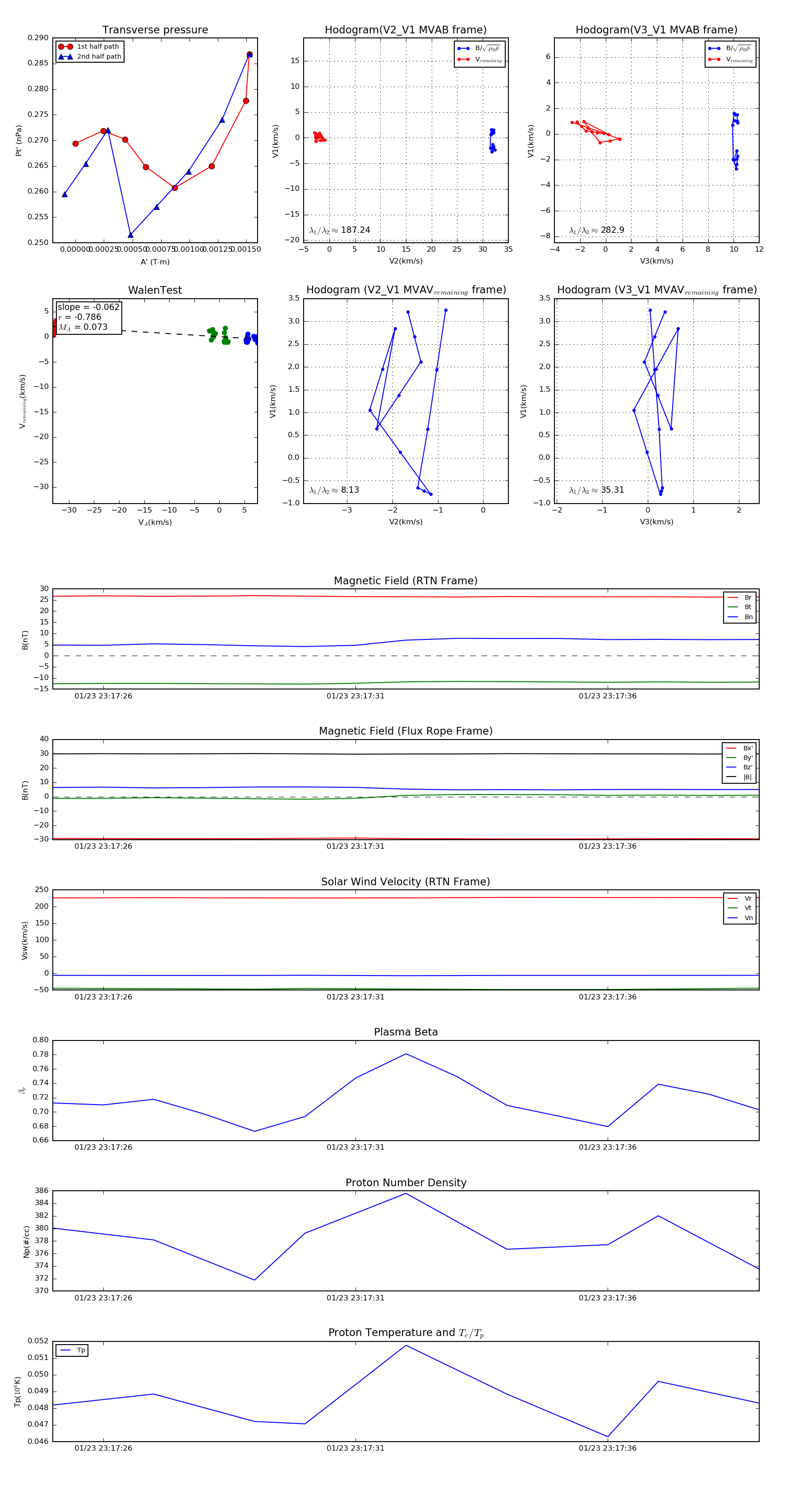Viewport: 812px width, 1489px height.
Task: Click the WalenTest "V_A(km/s)" x-axis label
Action: click(155, 523)
